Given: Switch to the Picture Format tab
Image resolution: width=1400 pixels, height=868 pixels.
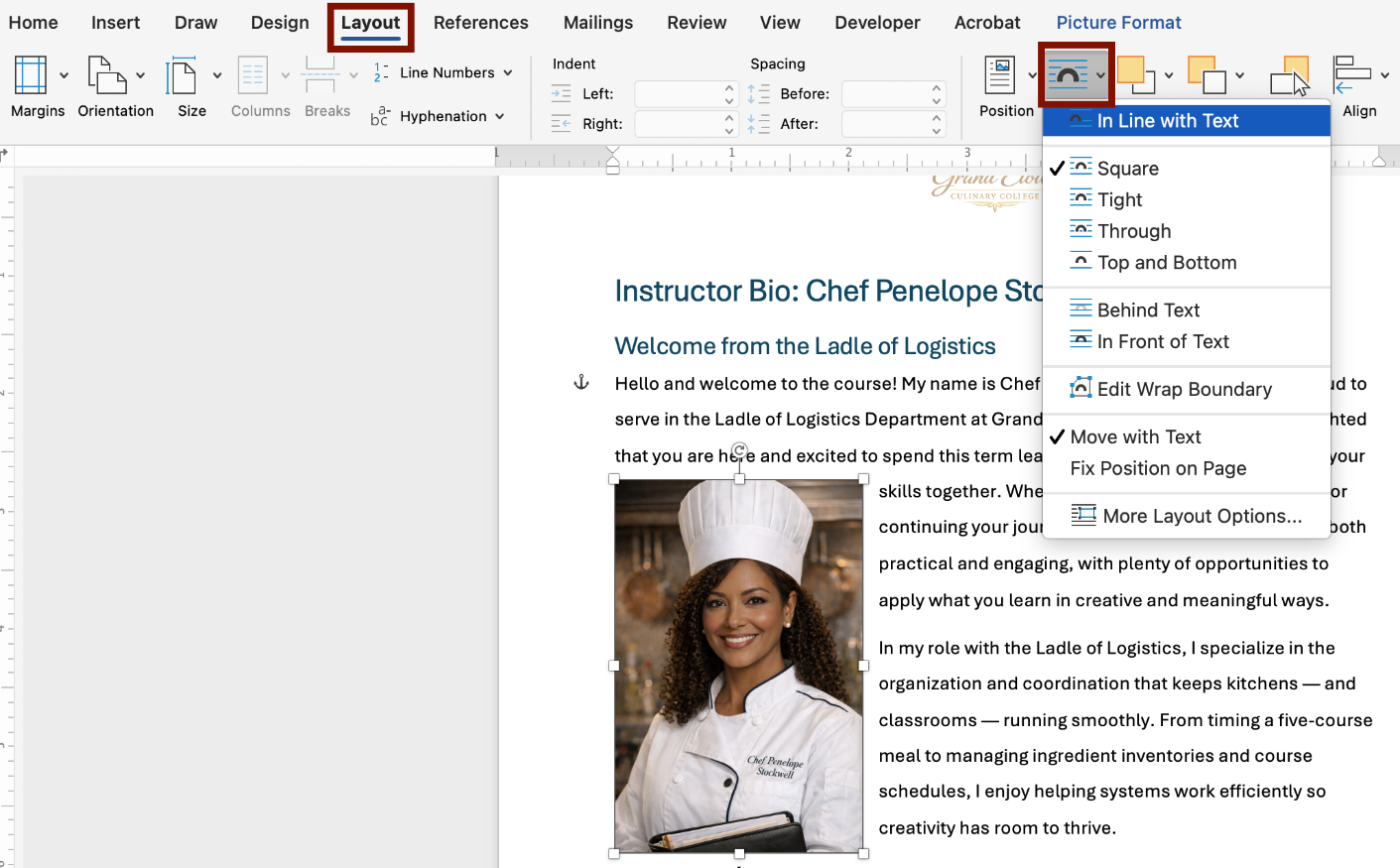Looking at the screenshot, I should click(x=1118, y=21).
